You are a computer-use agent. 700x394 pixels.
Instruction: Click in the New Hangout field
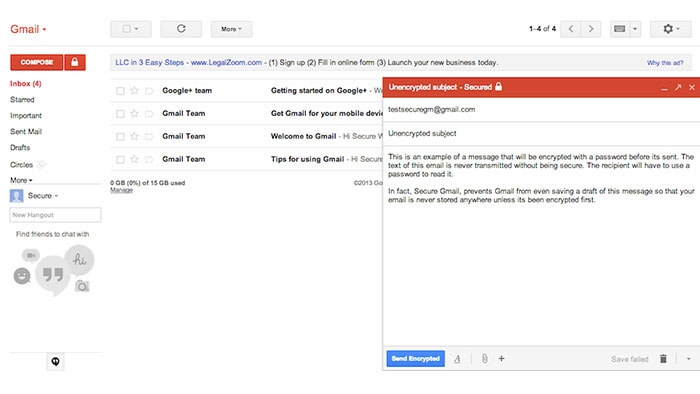[x=55, y=215]
